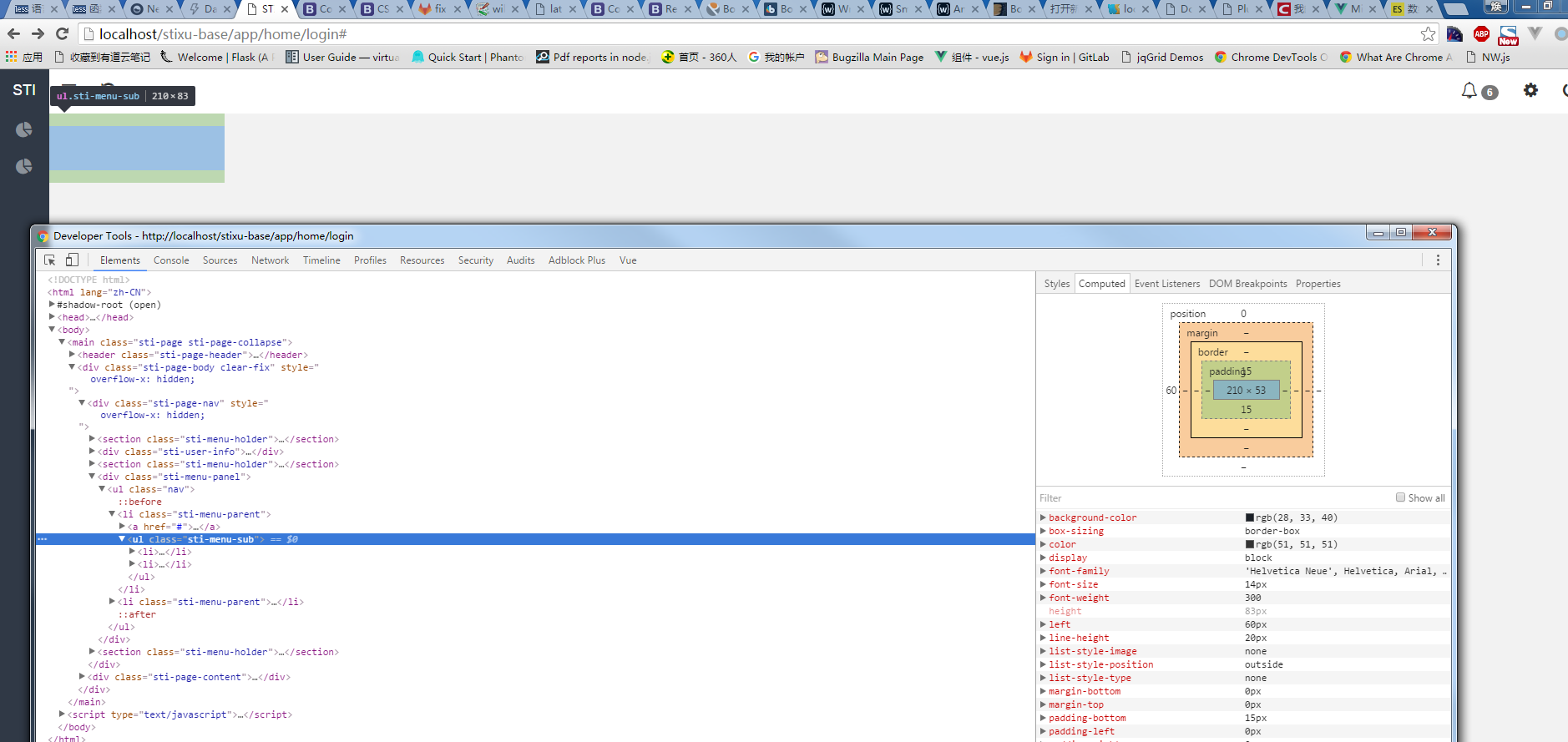Click the browser forward arrow
This screenshot has height=742, width=1568.
pyautogui.click(x=38, y=33)
